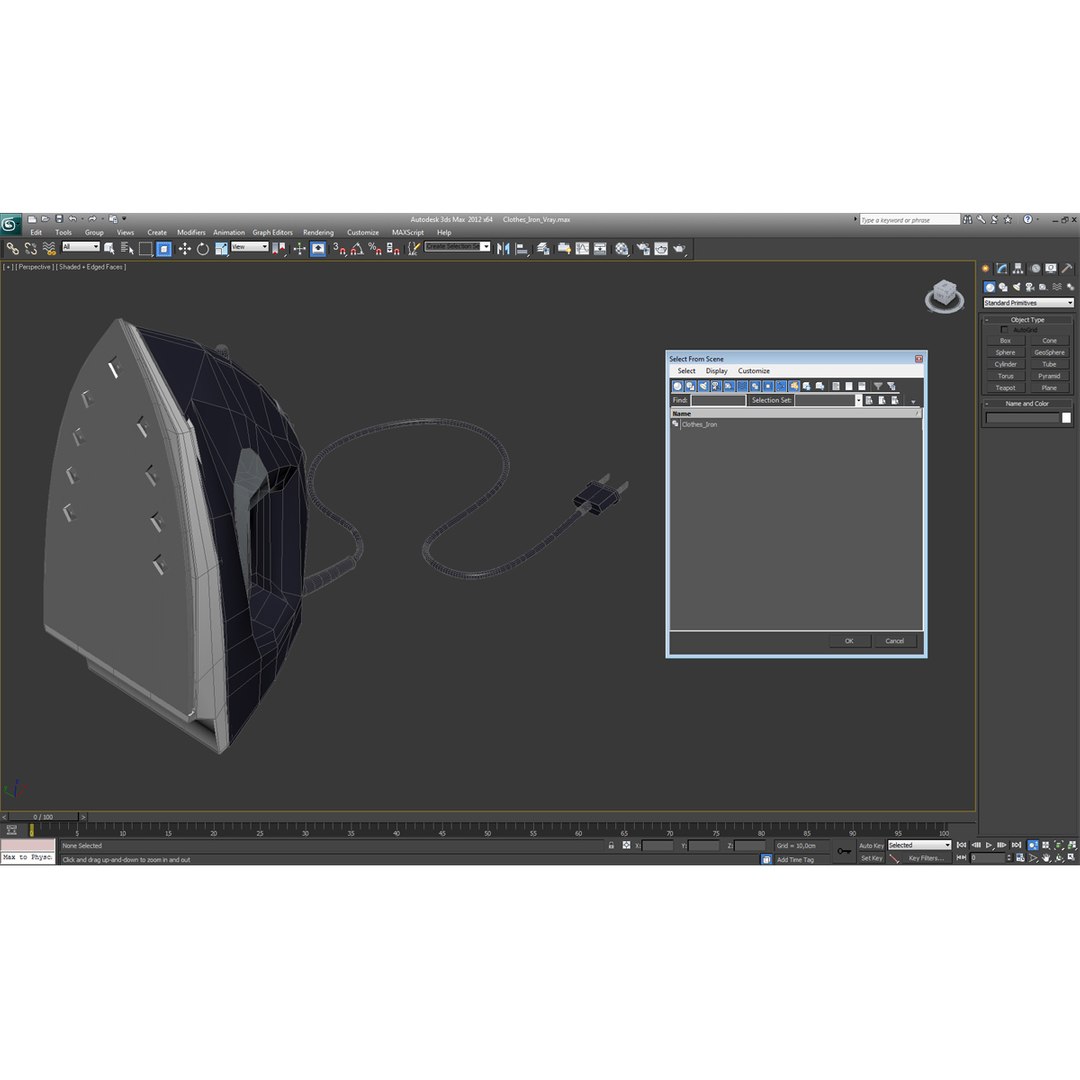Open the Material Editor

tap(622, 249)
